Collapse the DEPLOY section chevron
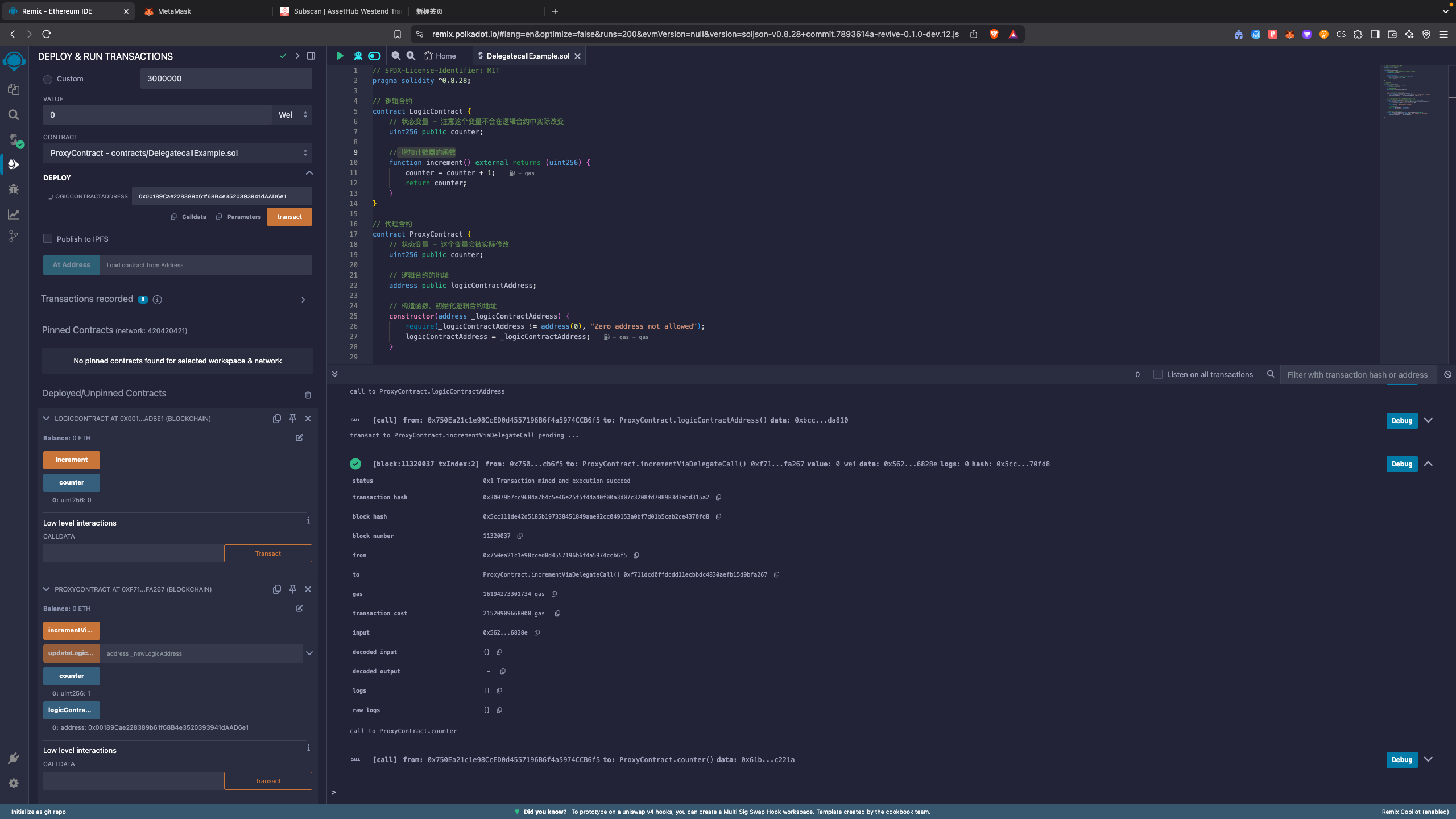Image resolution: width=1456 pixels, height=819 pixels. (x=309, y=173)
